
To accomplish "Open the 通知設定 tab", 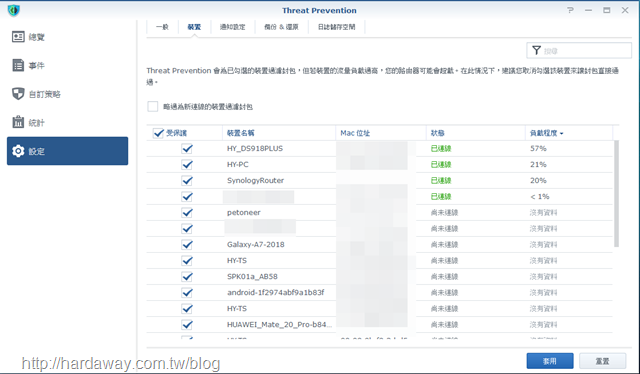I will 233,27.
